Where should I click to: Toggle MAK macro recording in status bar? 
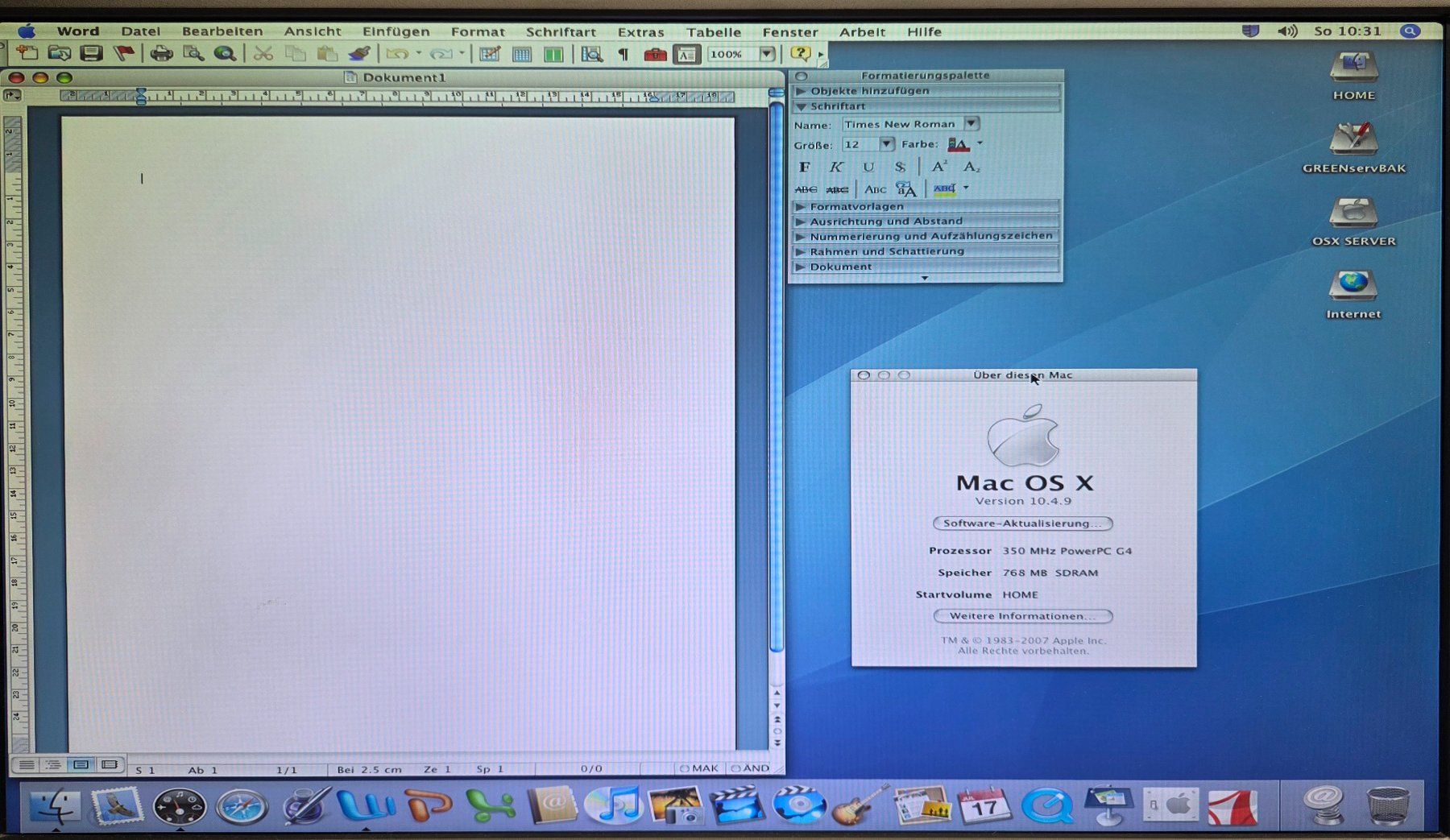(x=699, y=768)
